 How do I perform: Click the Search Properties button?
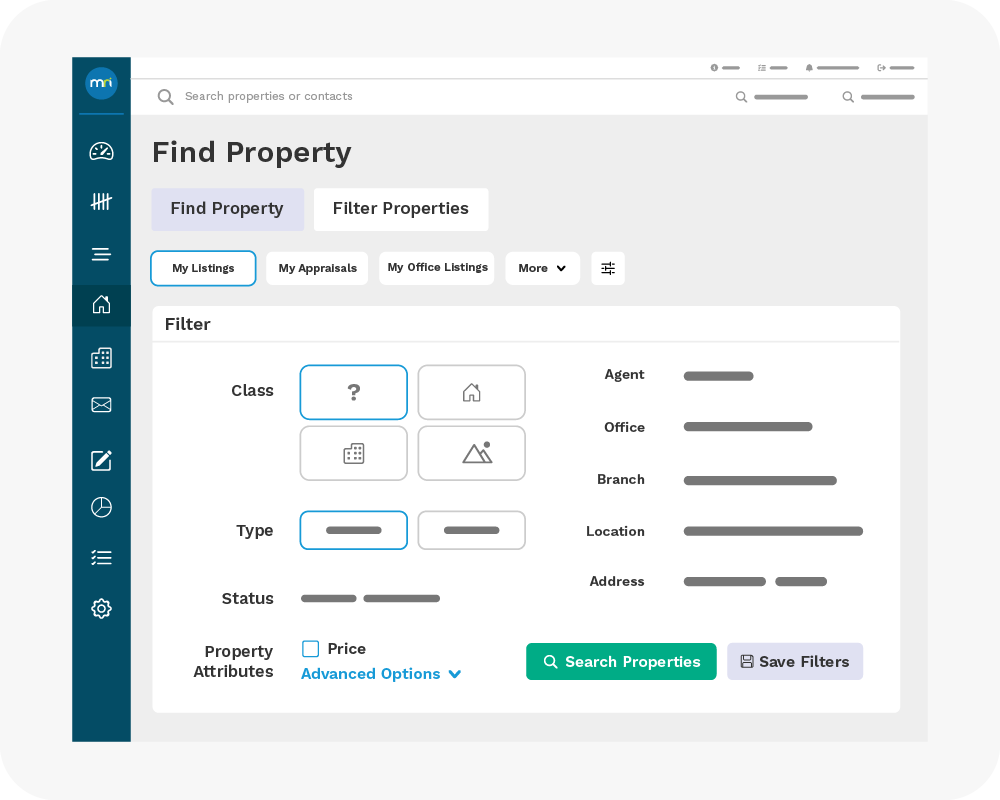621,662
